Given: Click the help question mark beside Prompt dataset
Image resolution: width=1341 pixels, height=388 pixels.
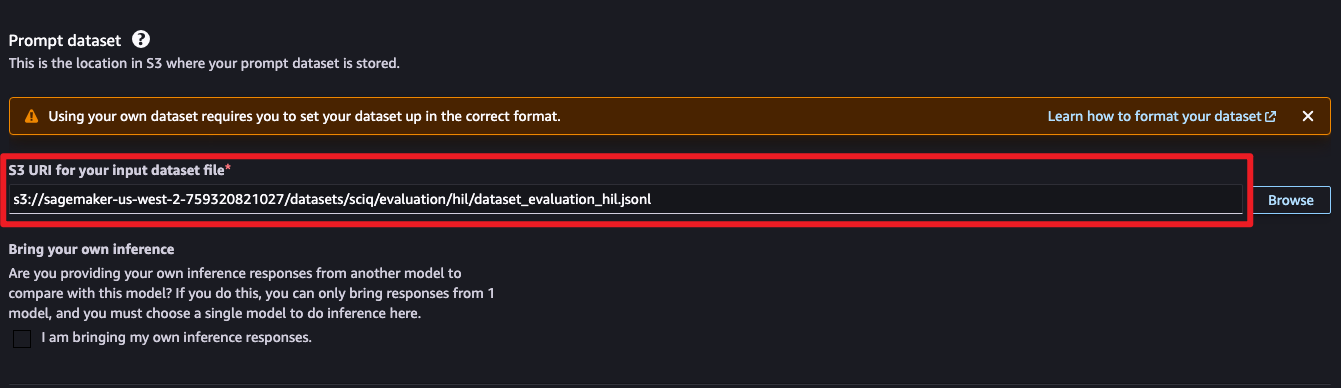Looking at the screenshot, I should [x=141, y=41].
